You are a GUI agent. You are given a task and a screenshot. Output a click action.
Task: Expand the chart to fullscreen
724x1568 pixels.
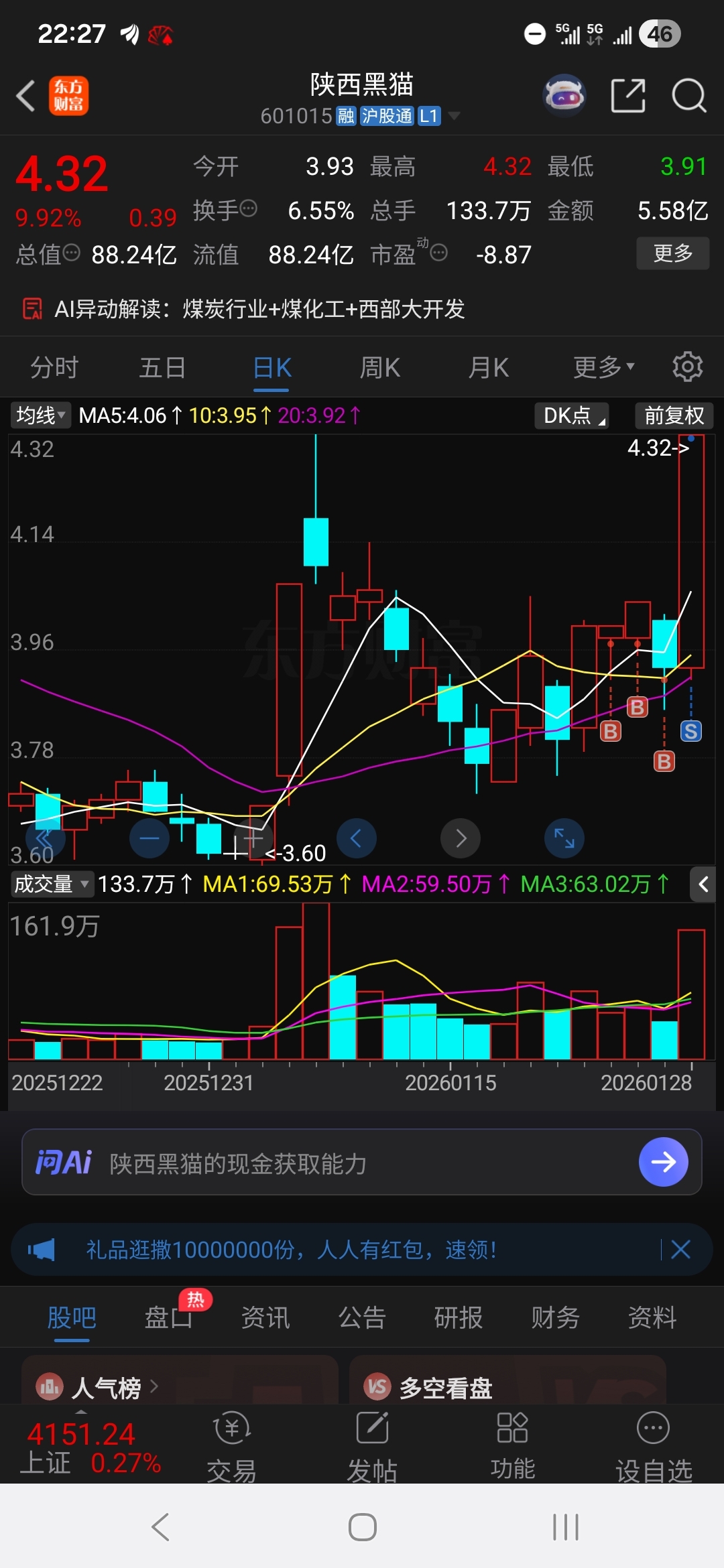(564, 838)
